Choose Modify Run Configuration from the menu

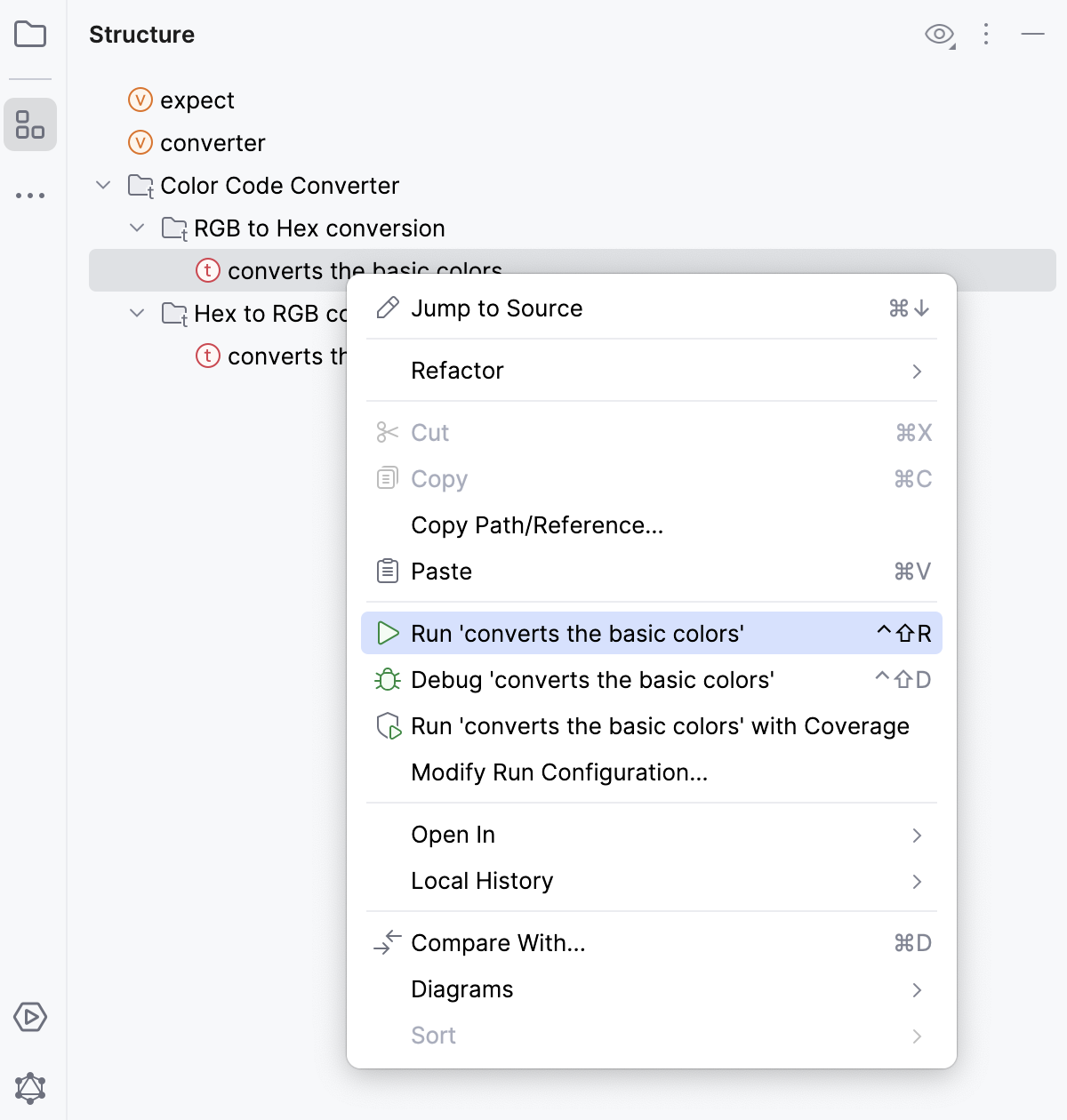(x=559, y=772)
